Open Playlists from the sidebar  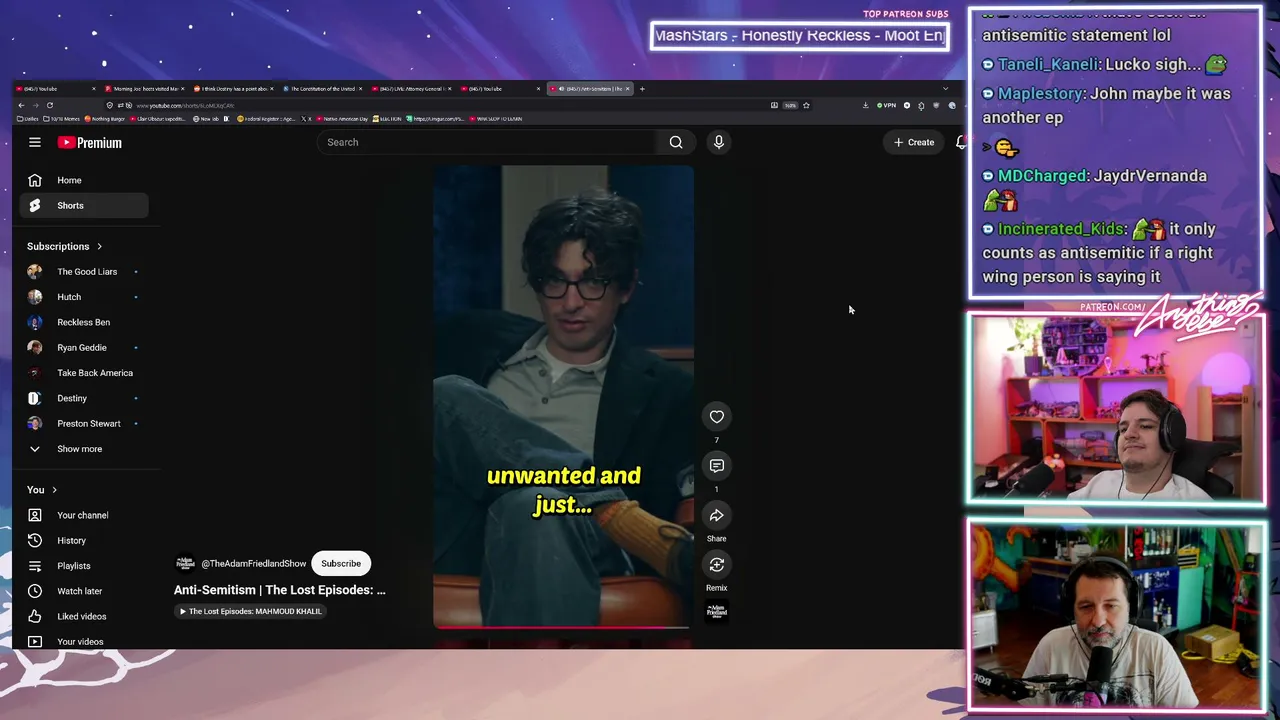(74, 566)
